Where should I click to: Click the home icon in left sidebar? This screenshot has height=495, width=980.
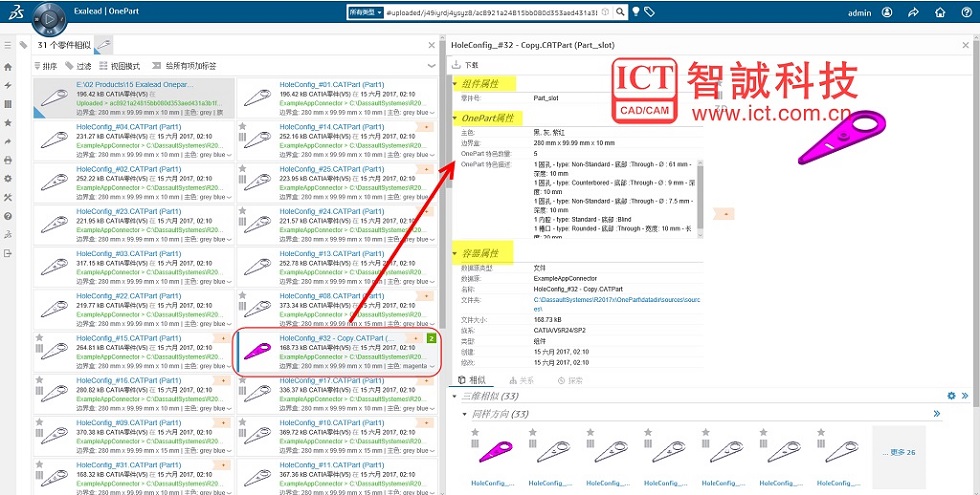point(8,67)
